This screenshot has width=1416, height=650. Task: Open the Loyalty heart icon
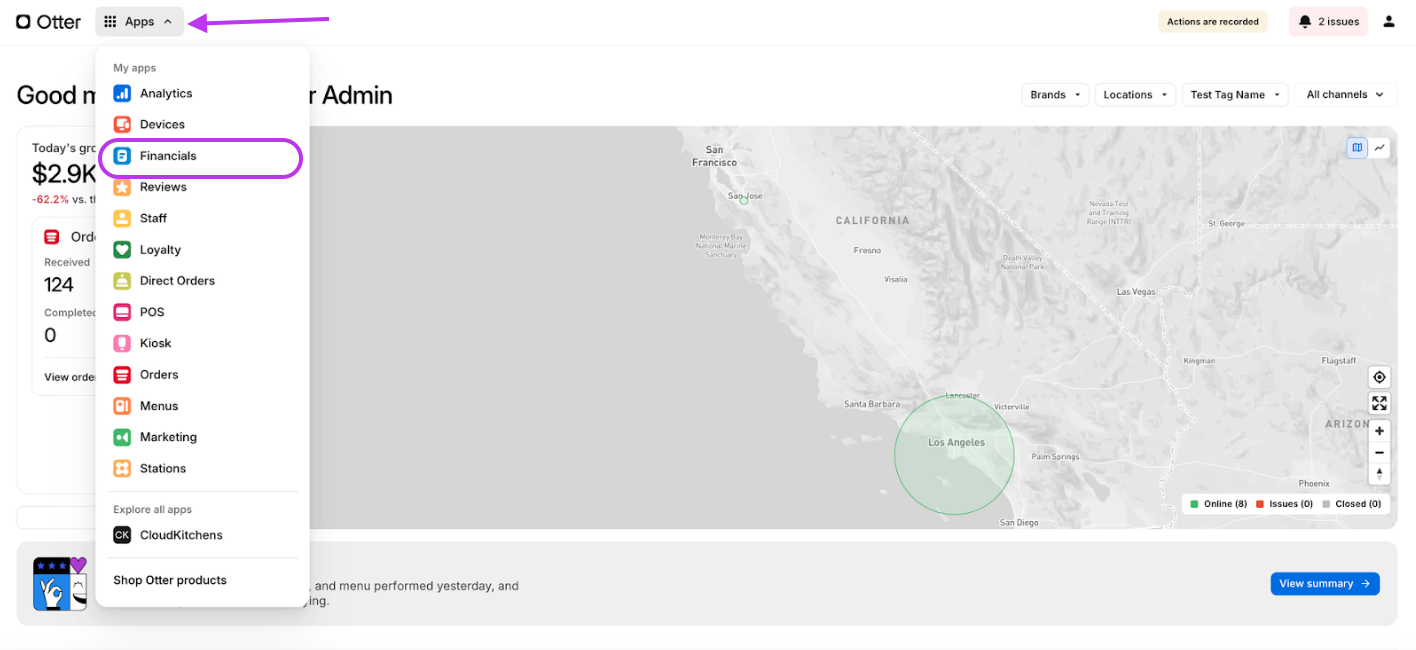point(122,250)
